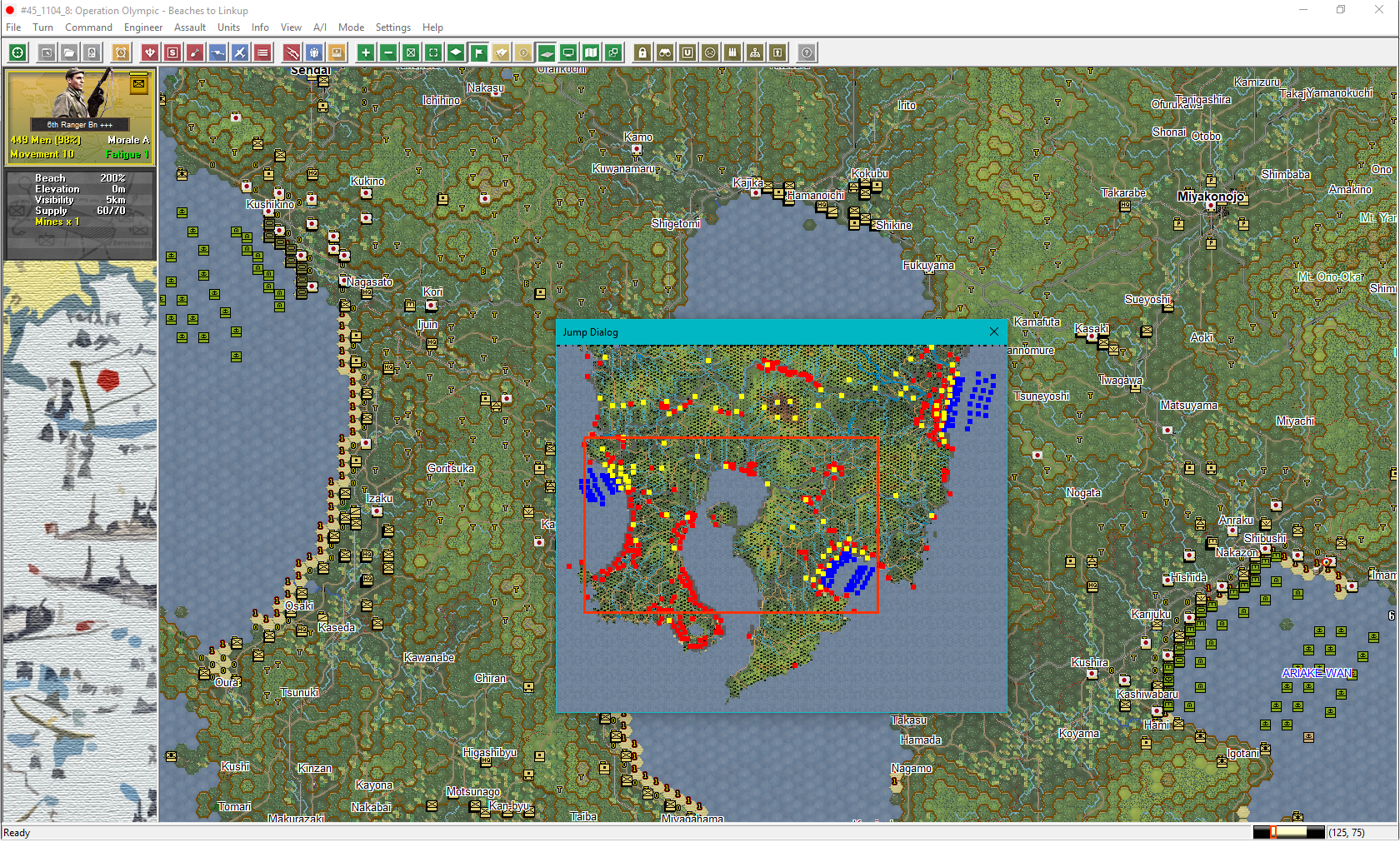Viewport: 1400px width, 842px height.
Task: Toggle the olive 'U' units button
Action: click(687, 52)
